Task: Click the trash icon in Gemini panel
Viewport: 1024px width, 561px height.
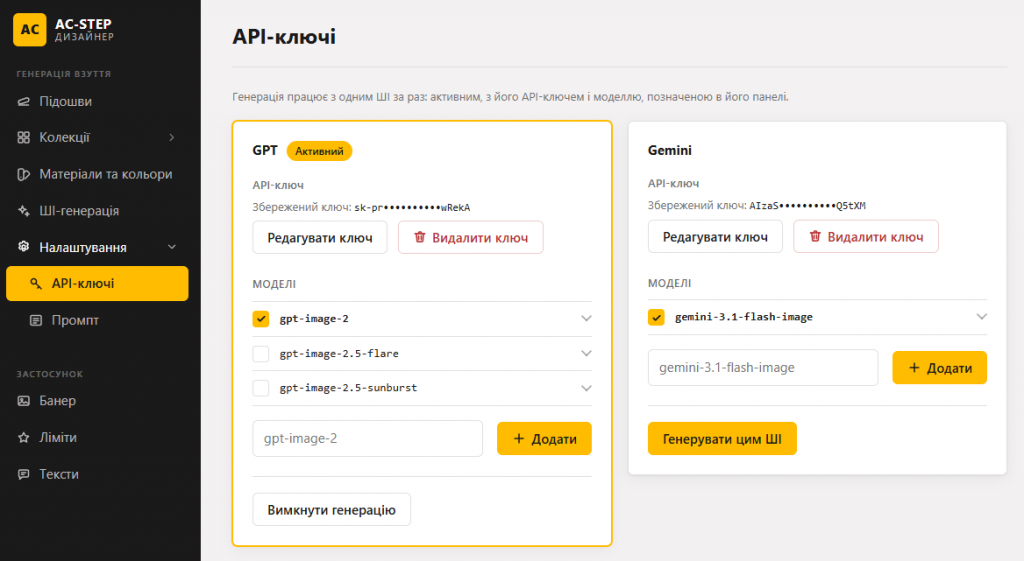Action: pos(815,236)
